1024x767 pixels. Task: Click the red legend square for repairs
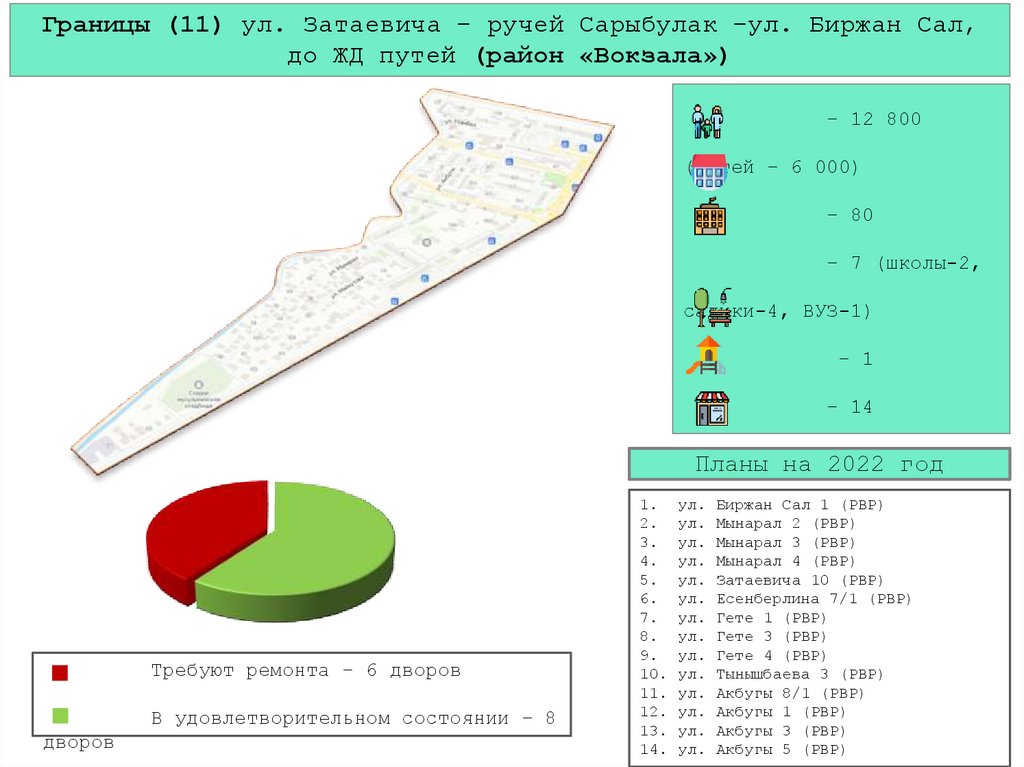60,672
